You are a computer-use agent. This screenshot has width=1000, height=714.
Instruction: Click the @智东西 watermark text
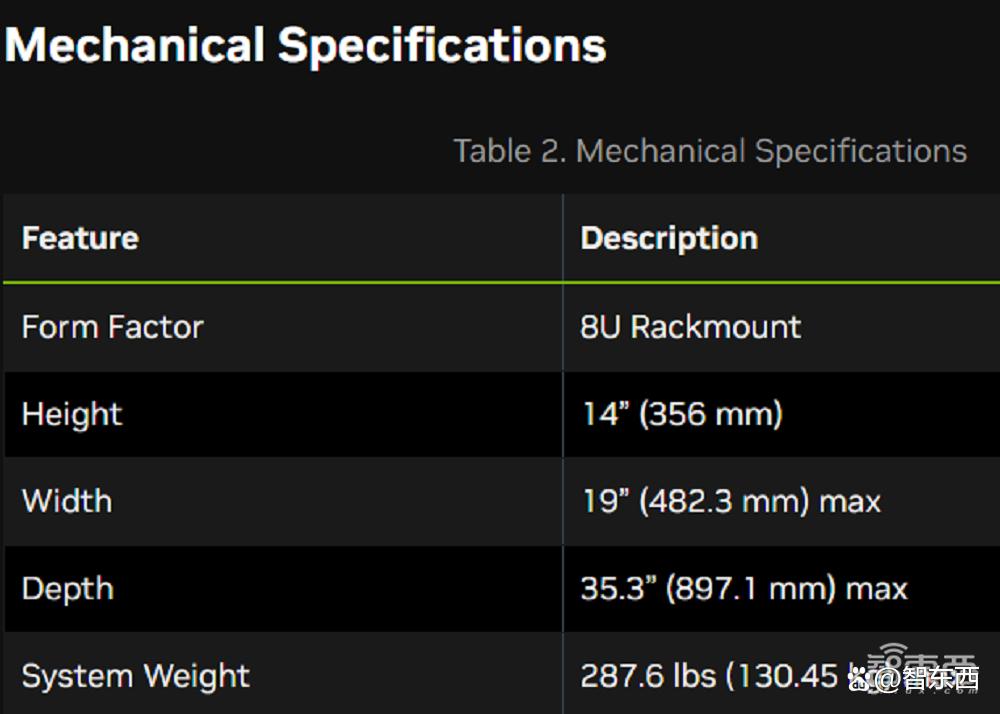tap(927, 680)
